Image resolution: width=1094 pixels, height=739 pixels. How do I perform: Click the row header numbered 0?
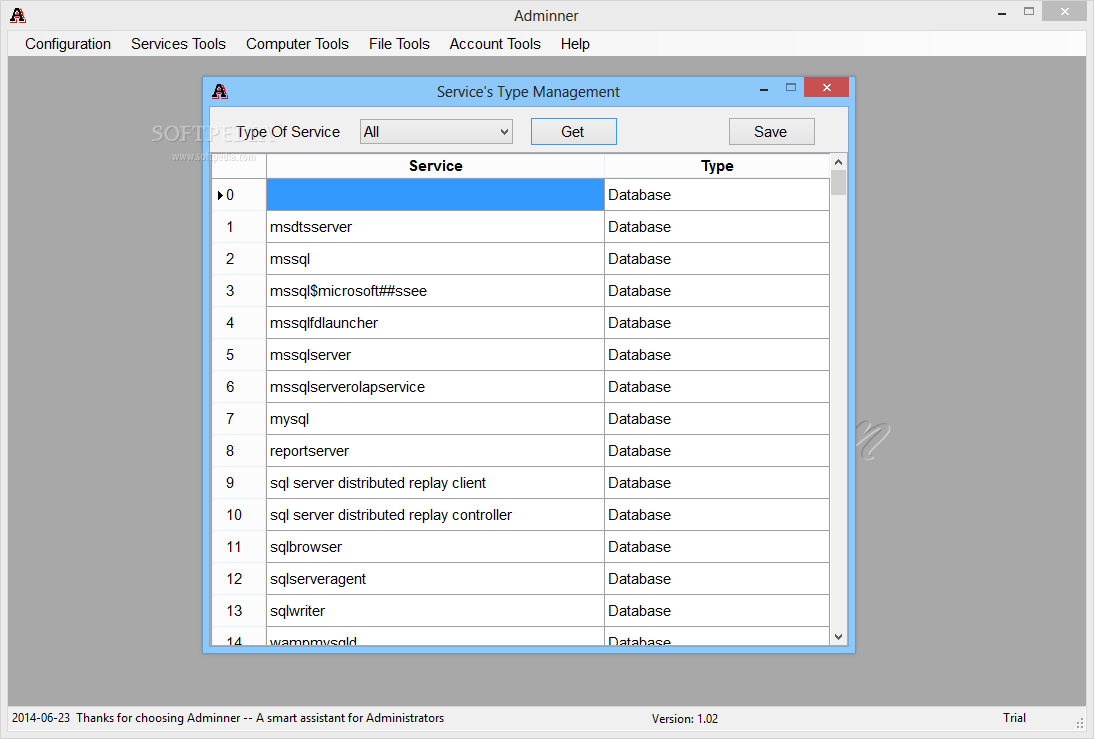[x=239, y=195]
